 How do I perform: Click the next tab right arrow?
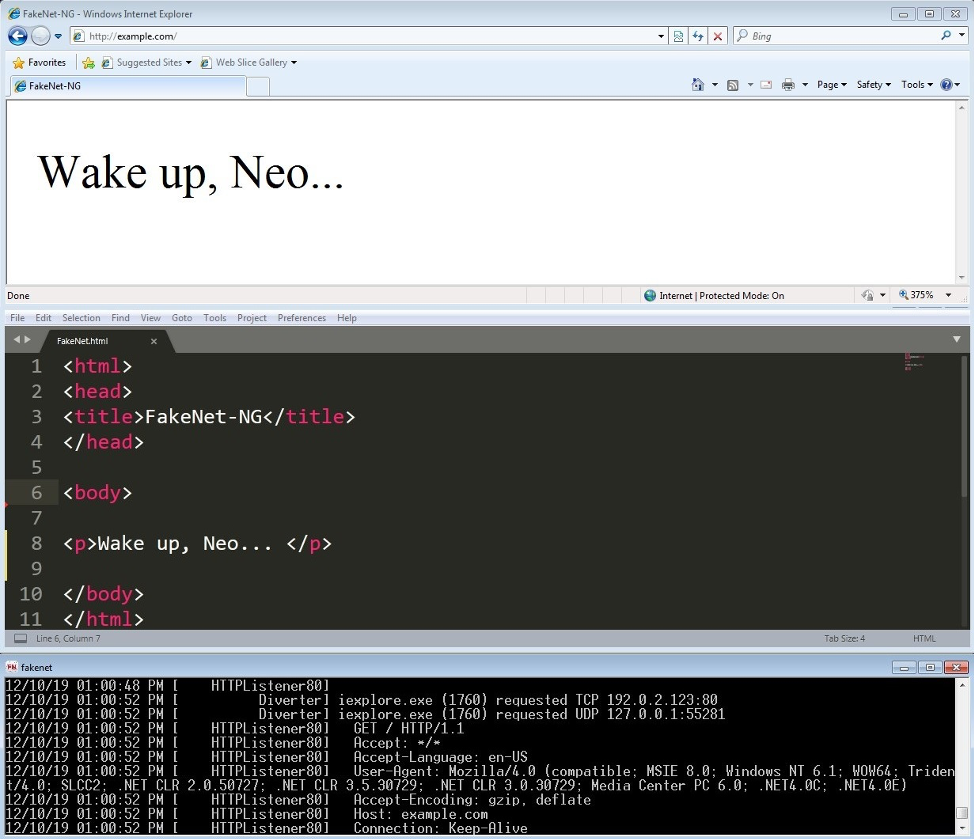pyautogui.click(x=27, y=340)
